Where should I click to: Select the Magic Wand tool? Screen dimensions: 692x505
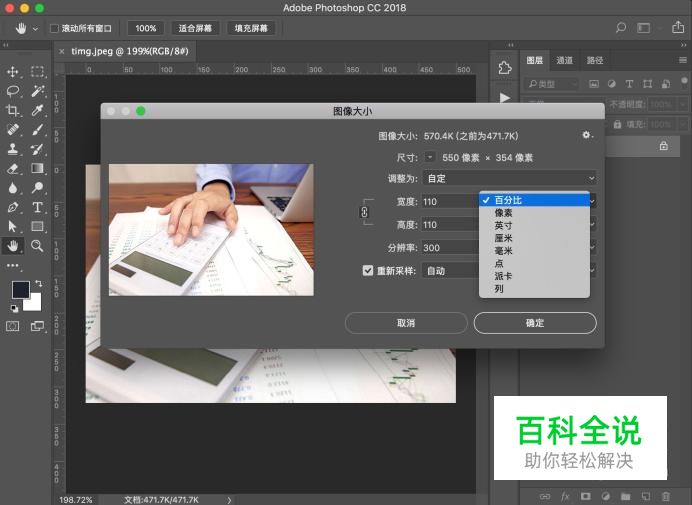point(37,91)
